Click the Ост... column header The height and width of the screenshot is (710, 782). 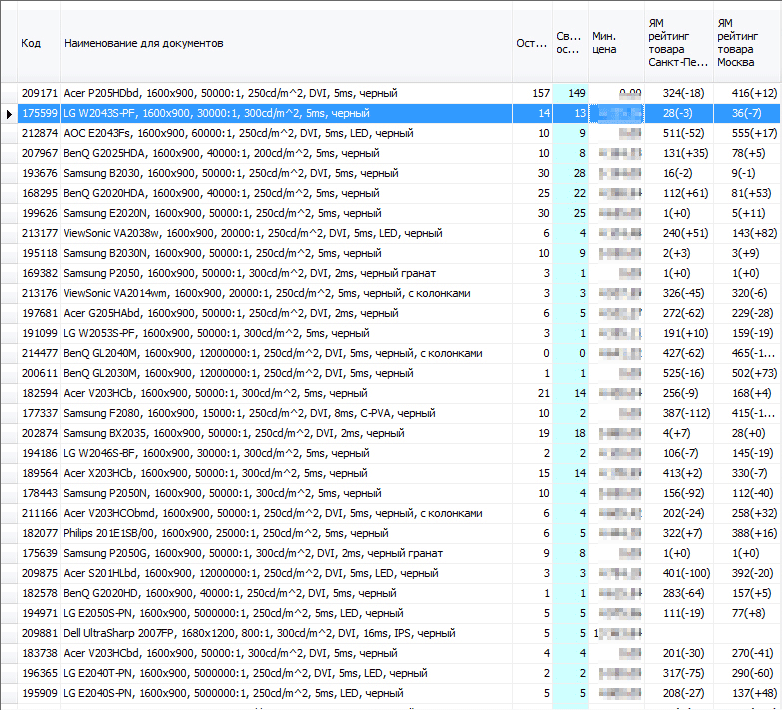pos(532,43)
